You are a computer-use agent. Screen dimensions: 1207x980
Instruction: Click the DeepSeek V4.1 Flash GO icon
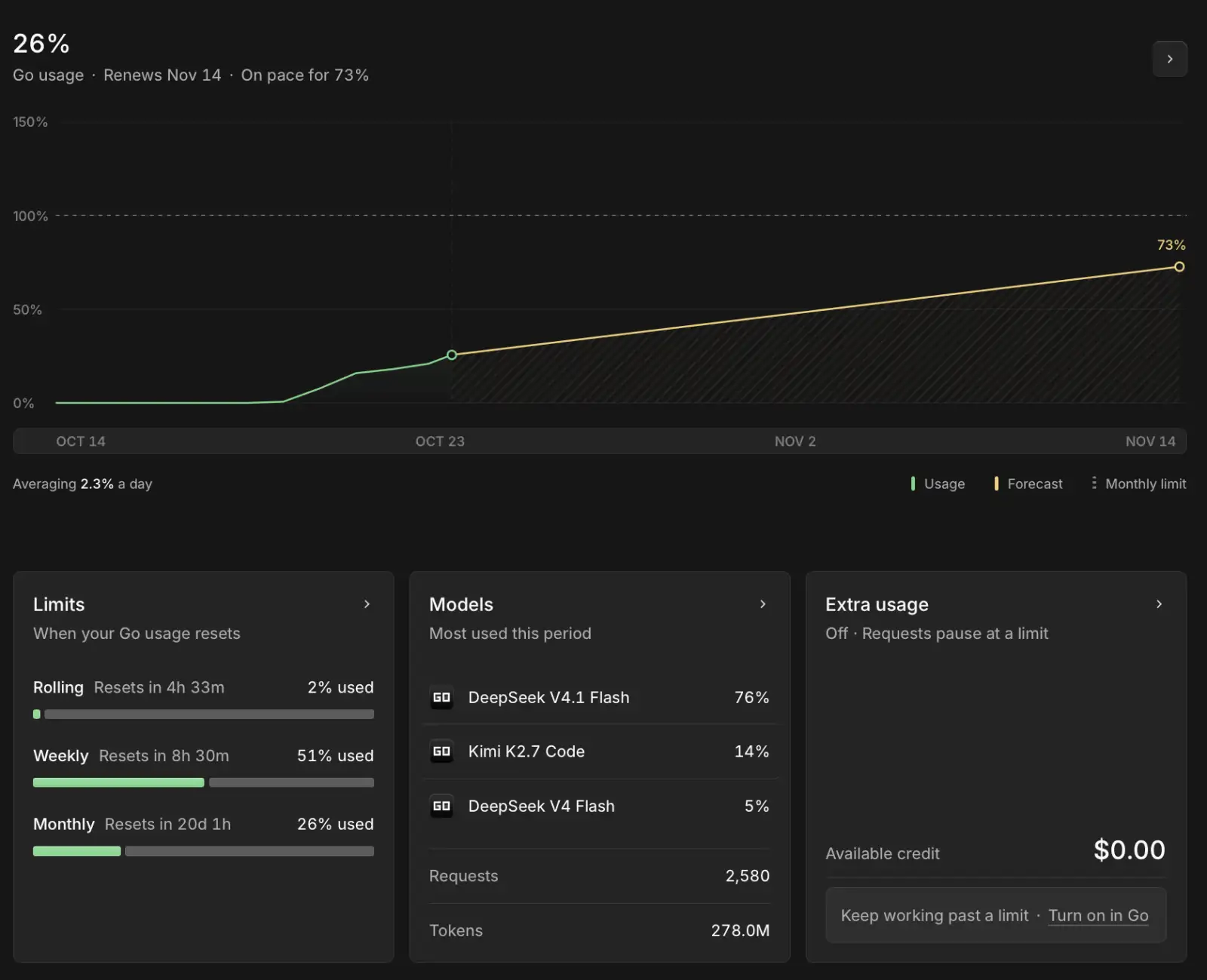click(x=441, y=698)
